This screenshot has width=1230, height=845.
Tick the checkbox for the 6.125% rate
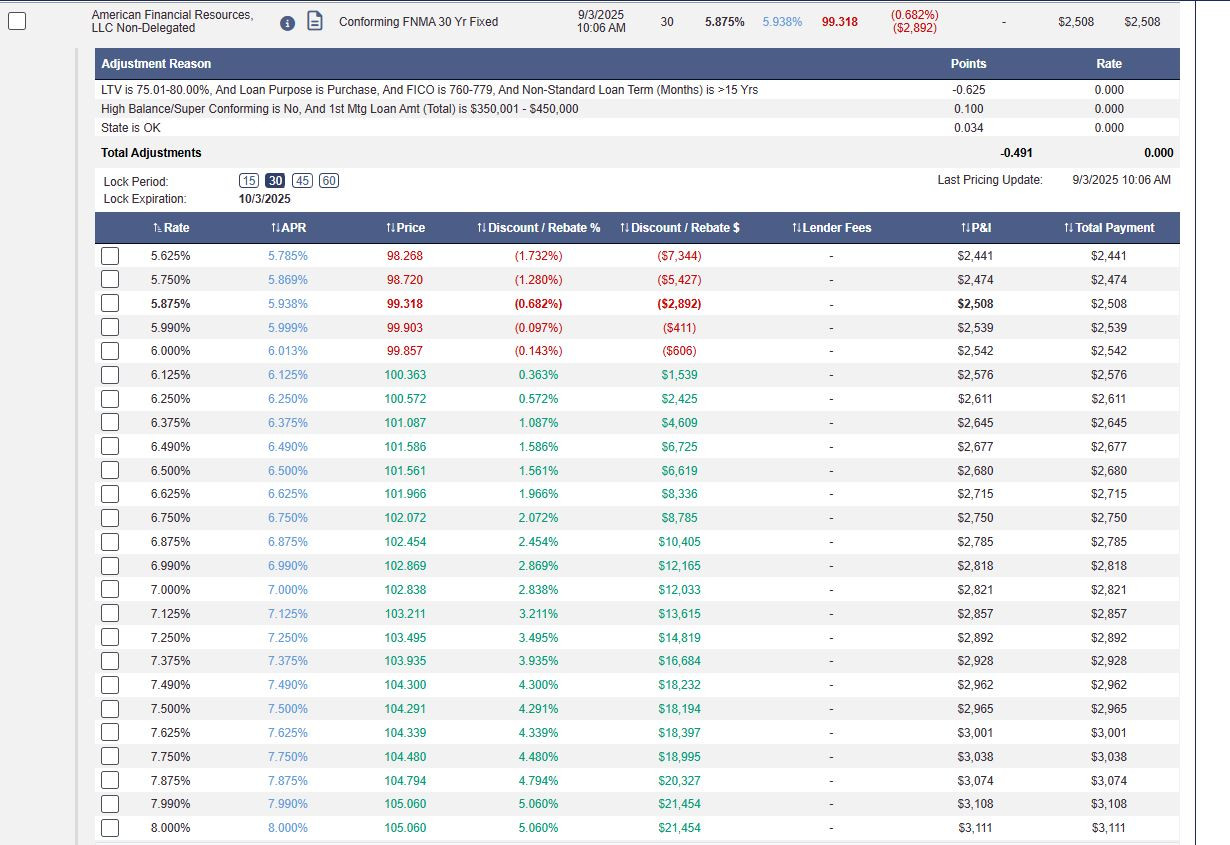point(110,375)
